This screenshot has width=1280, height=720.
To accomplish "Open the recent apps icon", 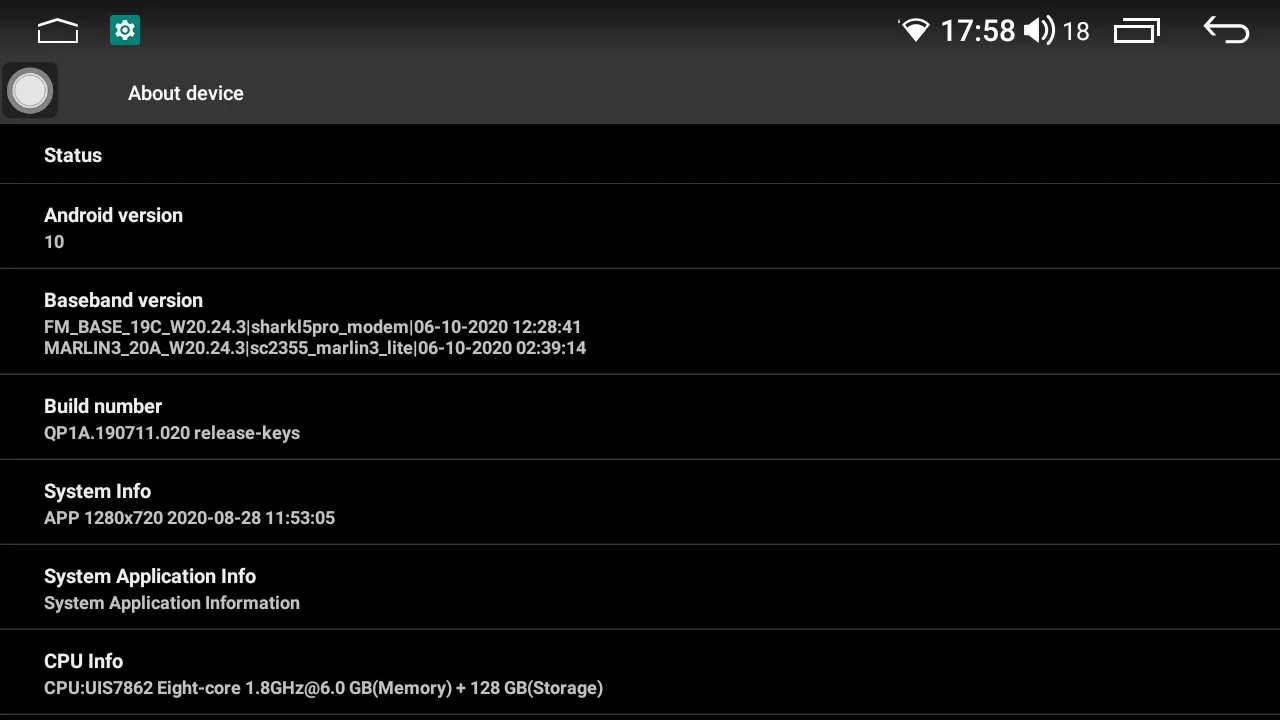I will pyautogui.click(x=1137, y=31).
